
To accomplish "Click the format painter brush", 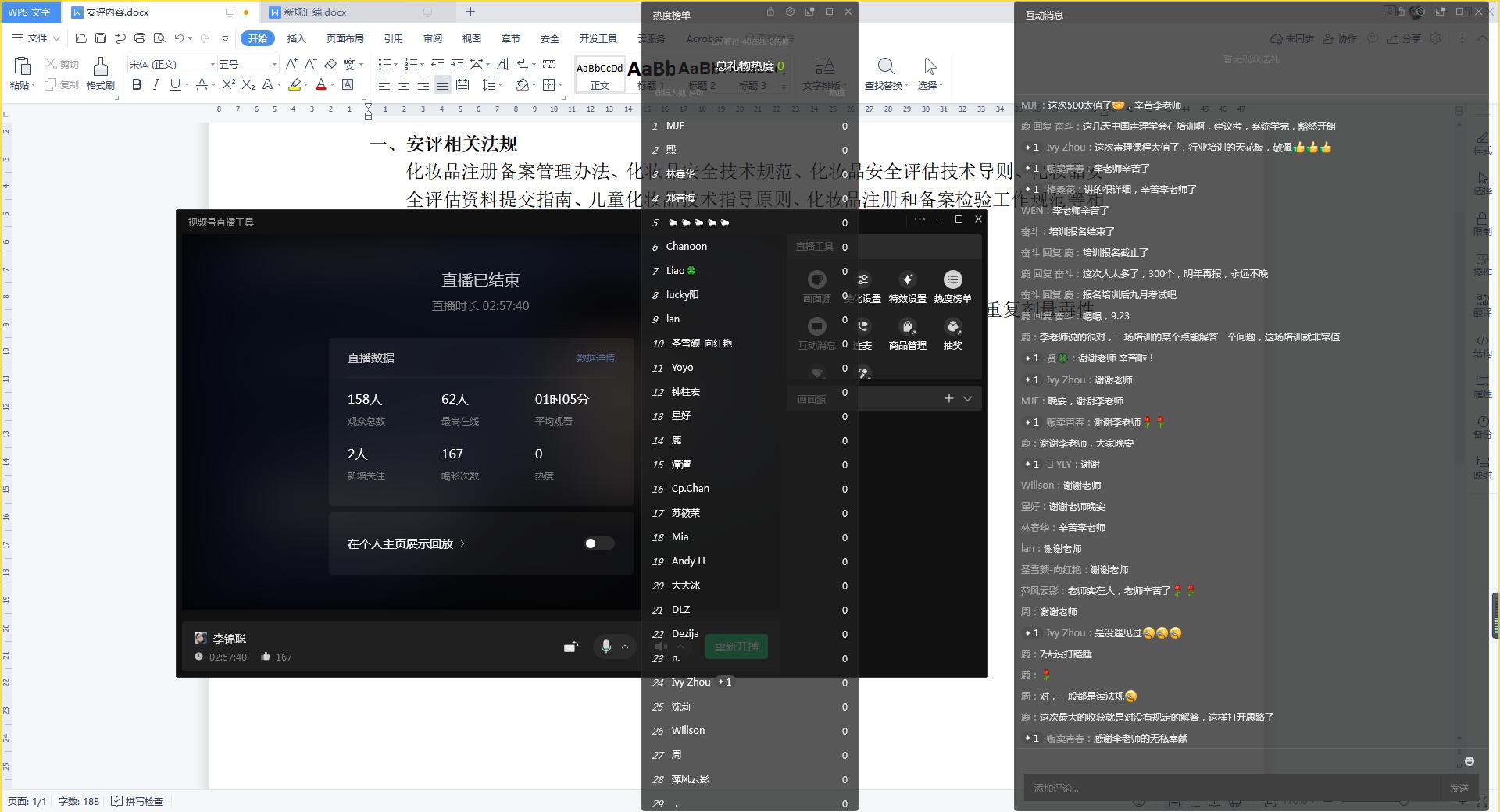I will pyautogui.click(x=100, y=66).
